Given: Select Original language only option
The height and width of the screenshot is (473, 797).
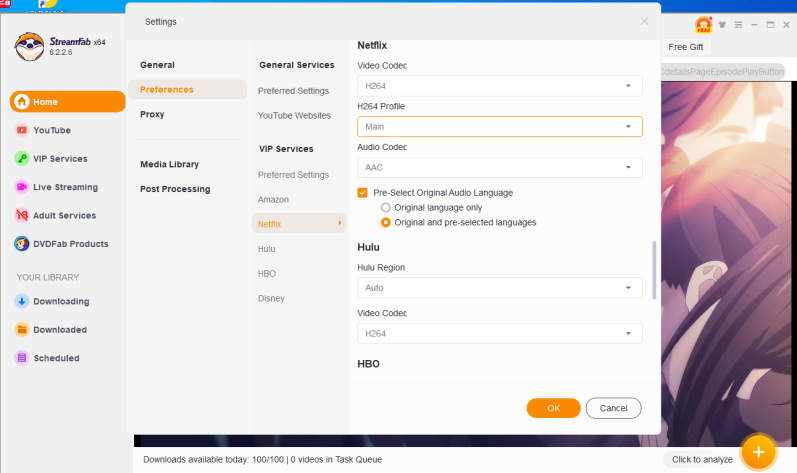Looking at the screenshot, I should tap(386, 207).
